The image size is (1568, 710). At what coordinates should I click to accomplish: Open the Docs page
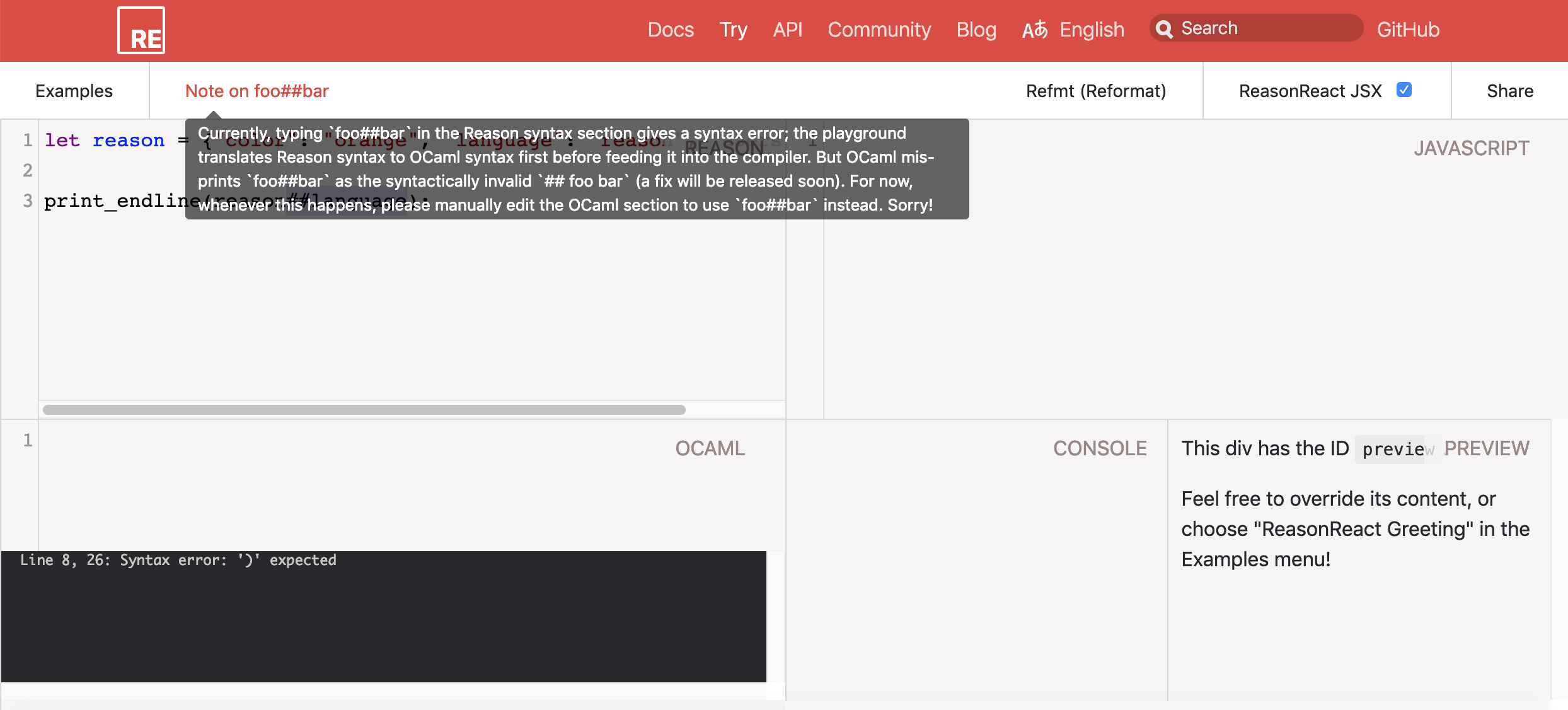(671, 30)
